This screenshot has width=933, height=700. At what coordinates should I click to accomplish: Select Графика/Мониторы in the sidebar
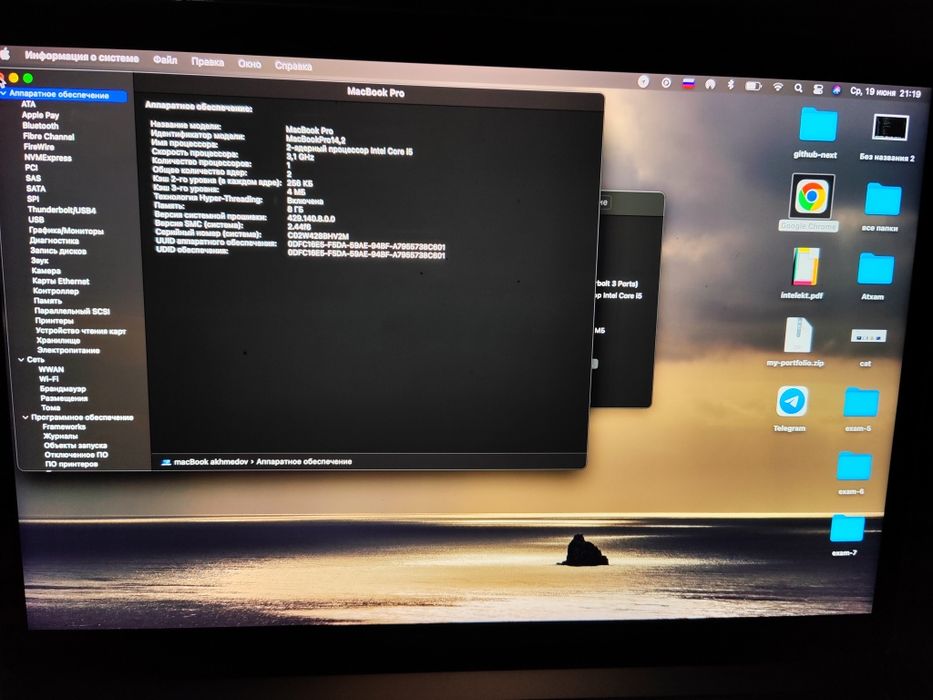click(66, 230)
